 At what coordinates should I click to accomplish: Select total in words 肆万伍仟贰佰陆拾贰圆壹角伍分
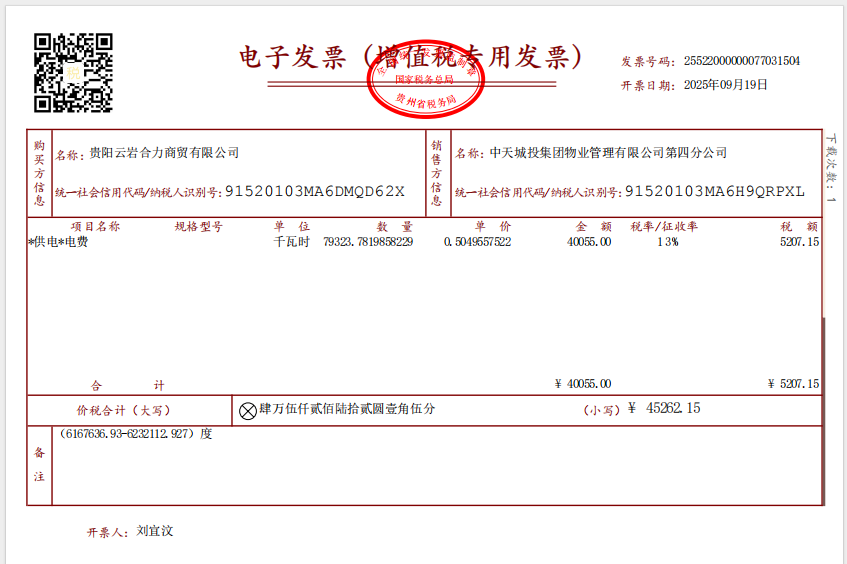tap(347, 409)
